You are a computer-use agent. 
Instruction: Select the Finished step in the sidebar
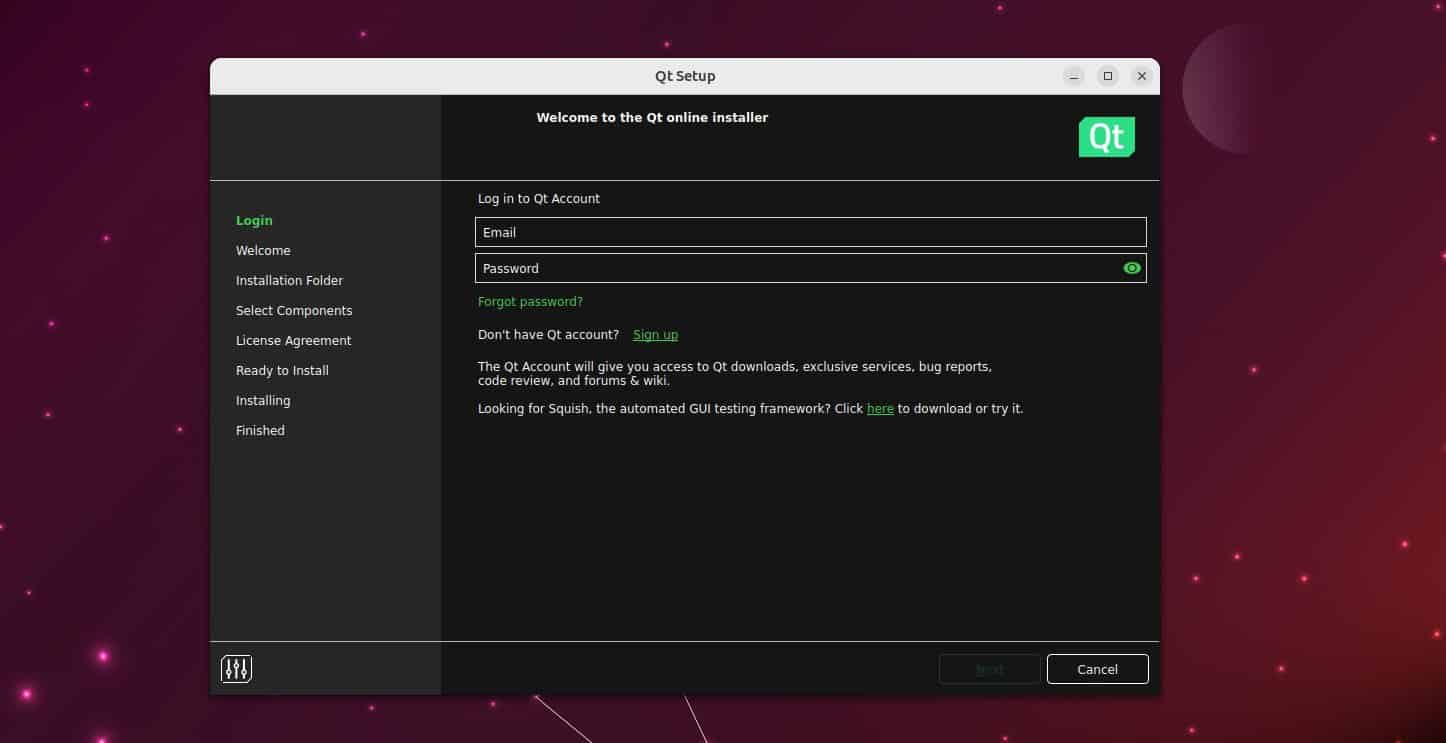tap(260, 430)
